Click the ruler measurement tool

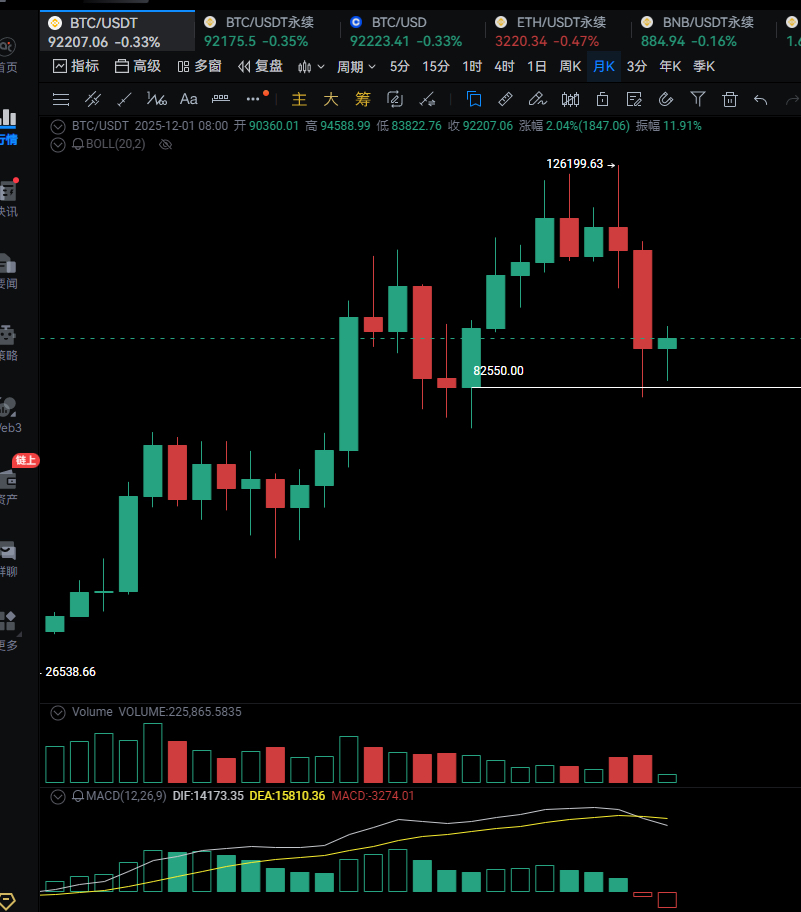(x=505, y=99)
